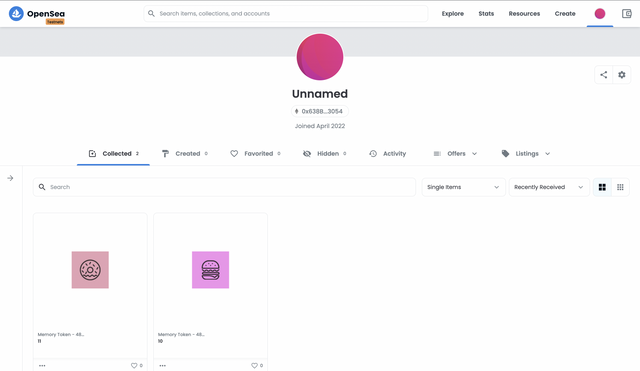640x371 pixels.
Task: Open the Single Items dropdown
Action: (x=463, y=187)
